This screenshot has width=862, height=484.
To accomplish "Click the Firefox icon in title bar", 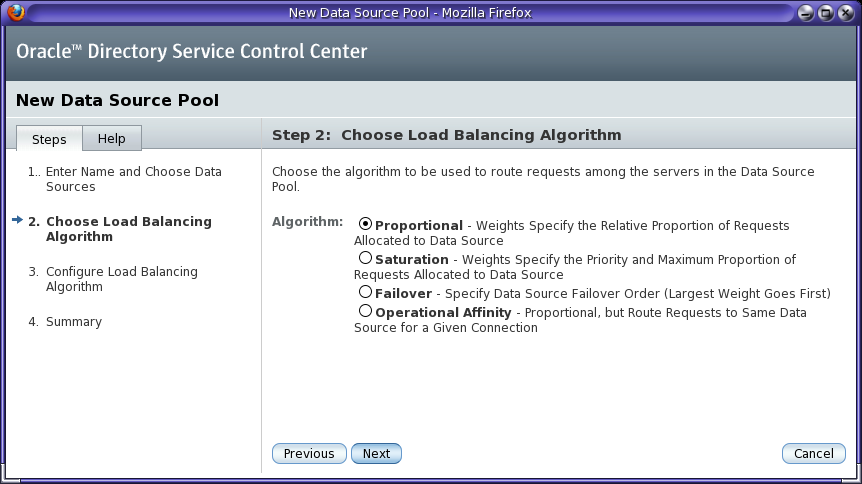I will (16, 12).
